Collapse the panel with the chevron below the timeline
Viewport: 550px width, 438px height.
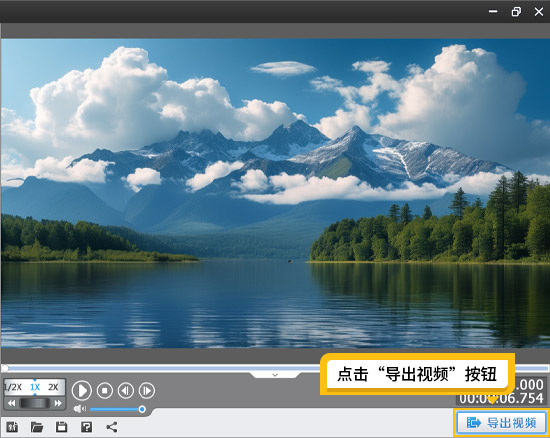click(x=275, y=375)
